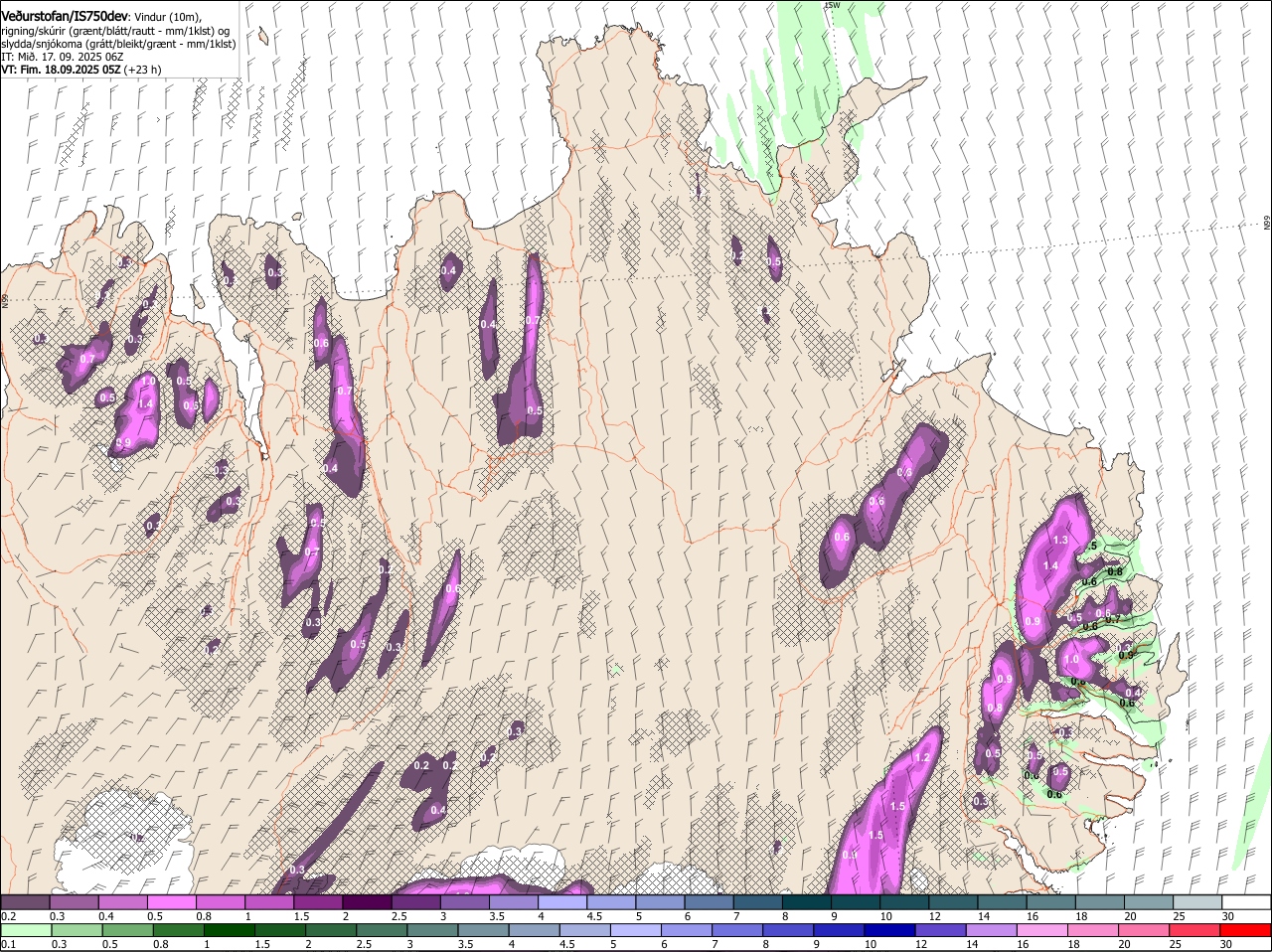Select the darkest purple 2 swatch, upper legend
The width and height of the screenshot is (1272, 952).
367,901
